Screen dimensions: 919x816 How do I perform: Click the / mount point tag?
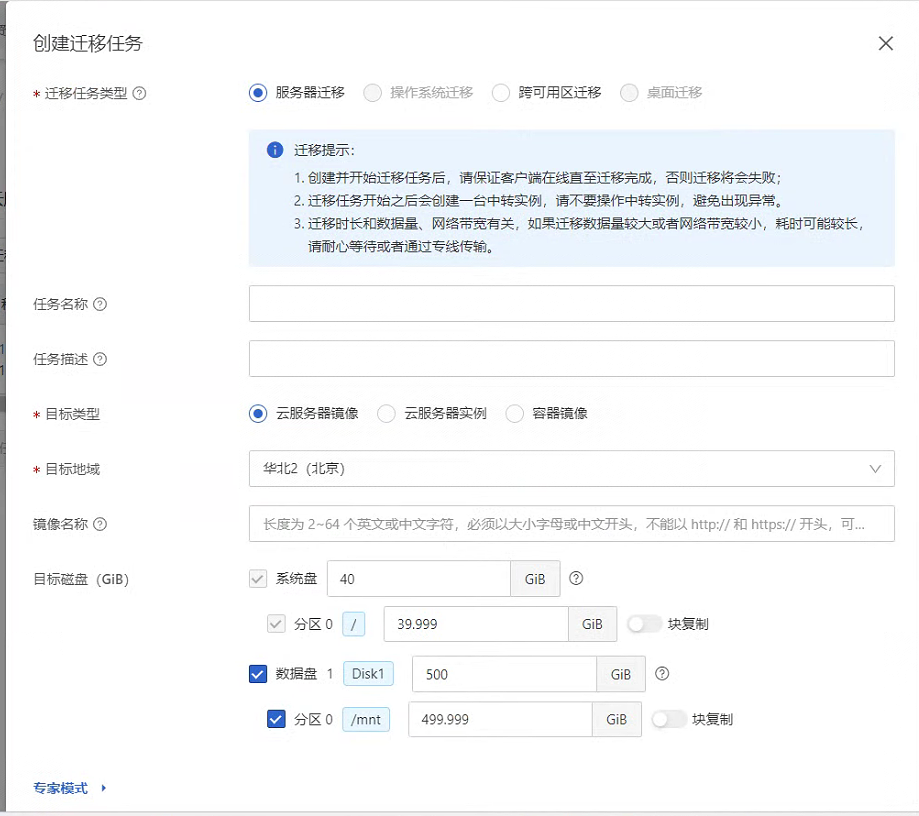coord(353,624)
